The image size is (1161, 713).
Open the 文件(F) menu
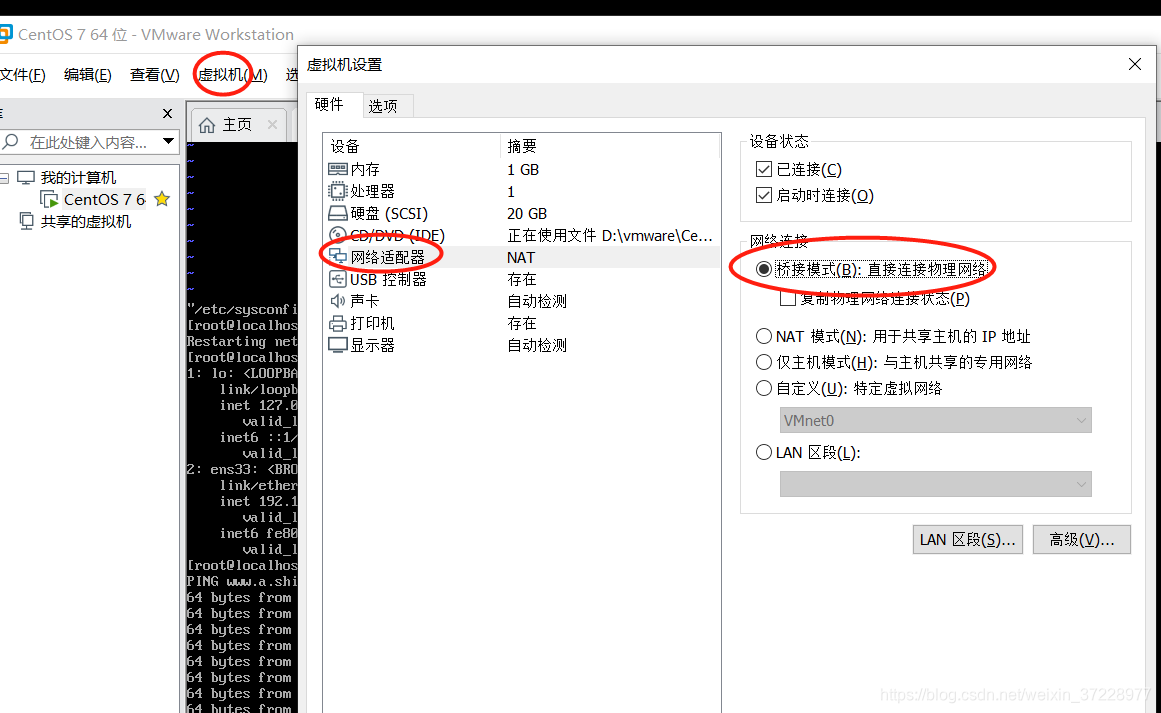(x=22, y=75)
